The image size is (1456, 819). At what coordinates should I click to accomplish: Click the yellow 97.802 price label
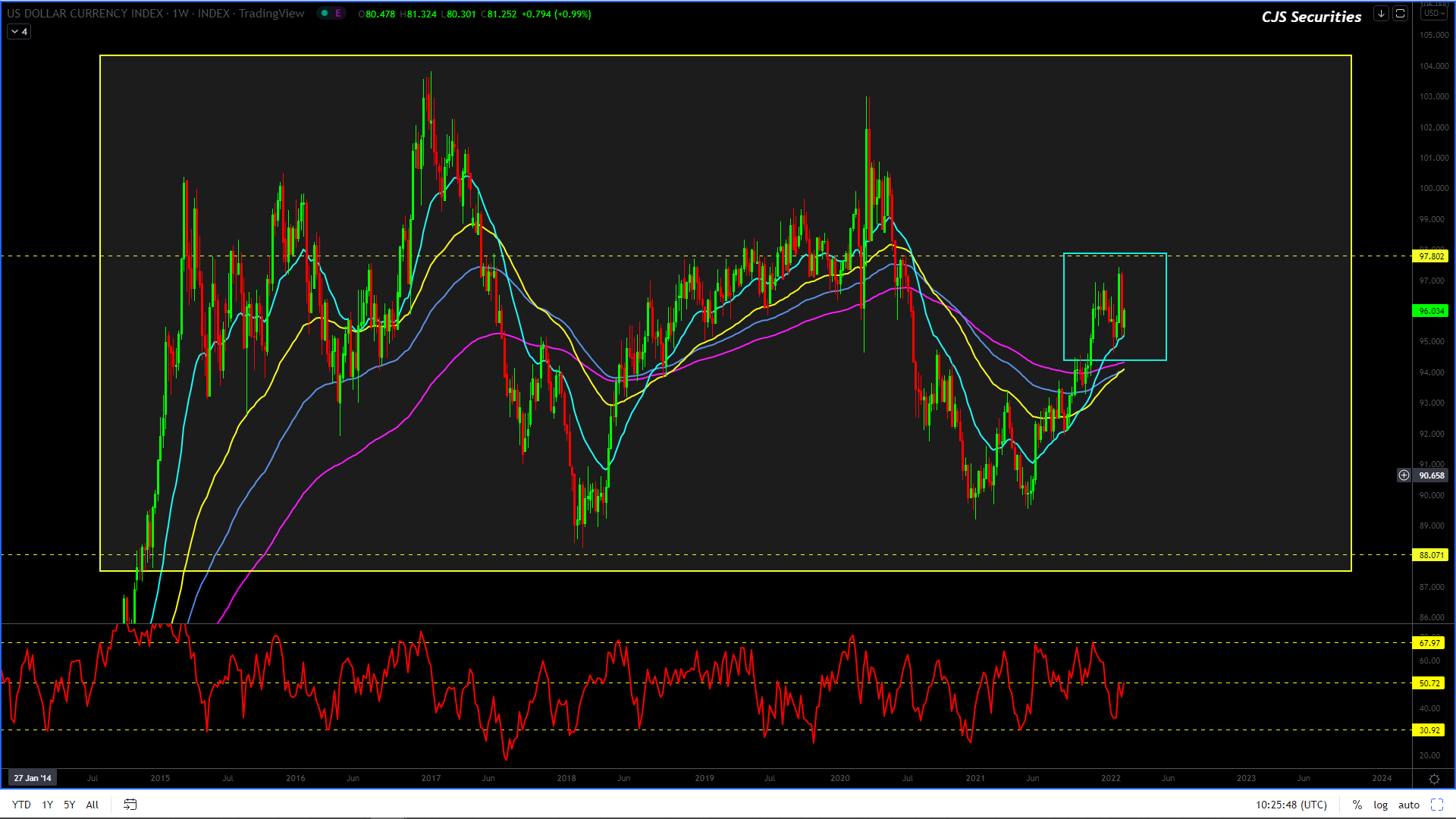[1430, 256]
